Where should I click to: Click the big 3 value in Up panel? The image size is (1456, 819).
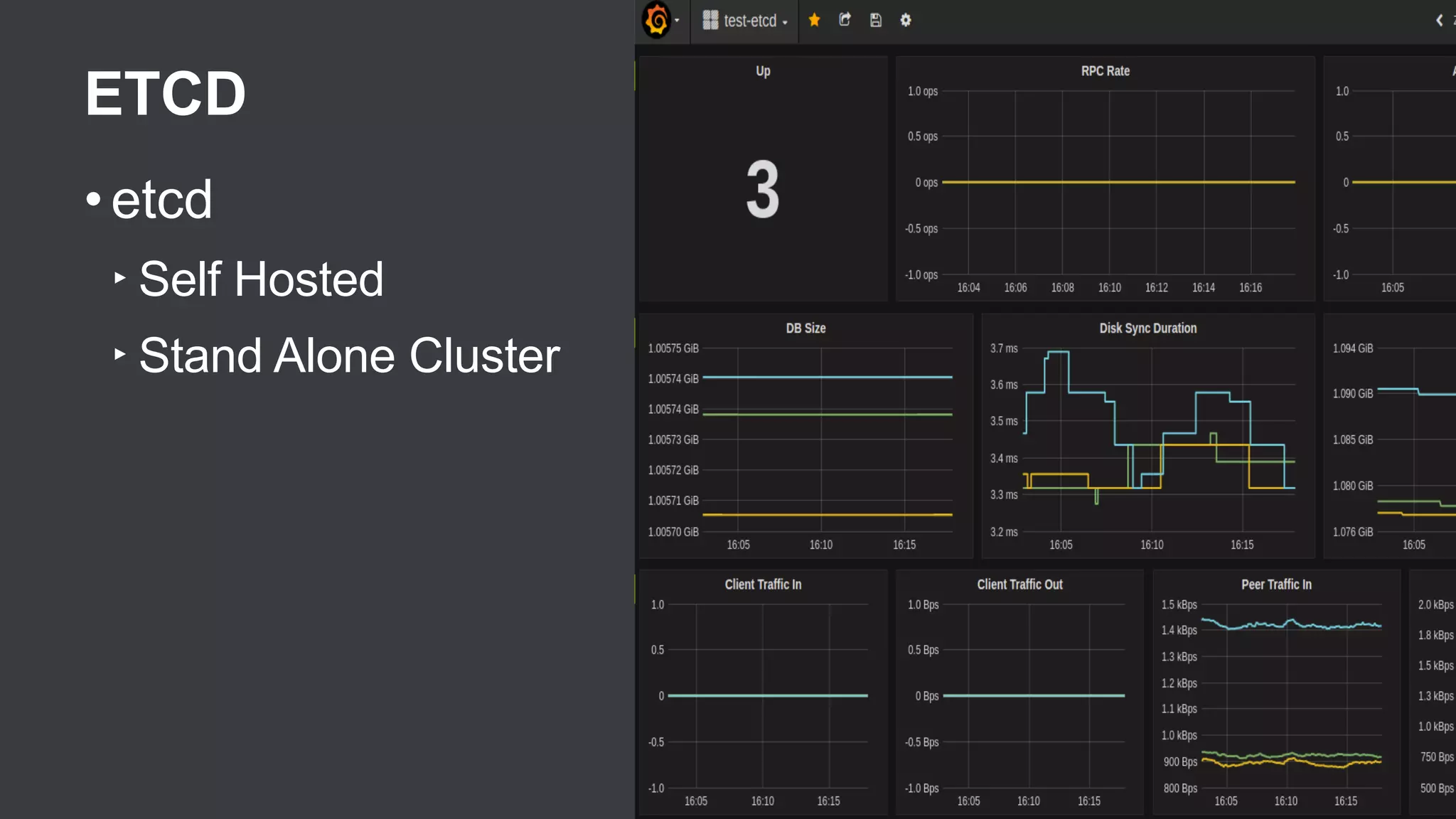pyautogui.click(x=763, y=190)
